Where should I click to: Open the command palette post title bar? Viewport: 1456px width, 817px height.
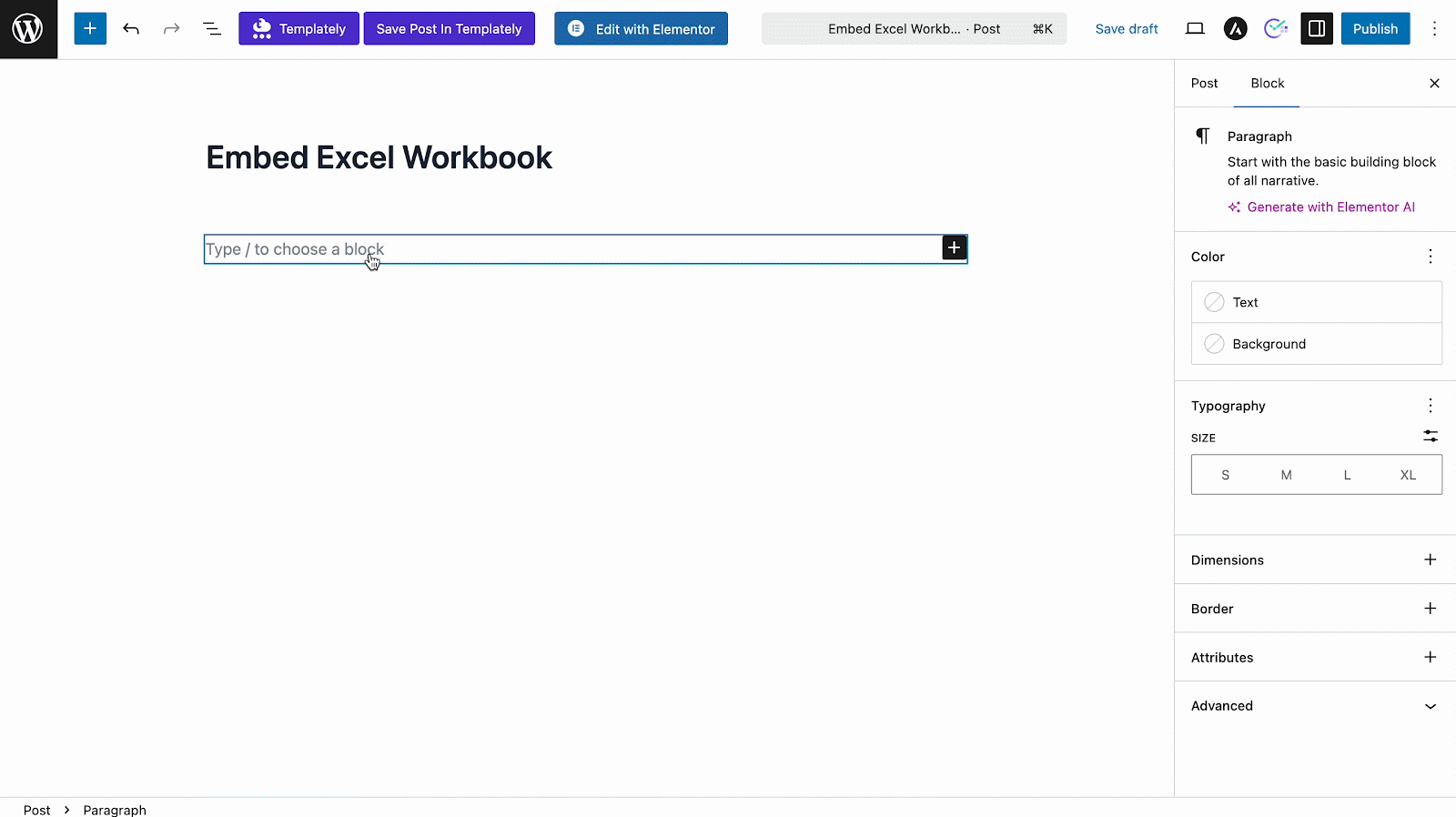(914, 29)
